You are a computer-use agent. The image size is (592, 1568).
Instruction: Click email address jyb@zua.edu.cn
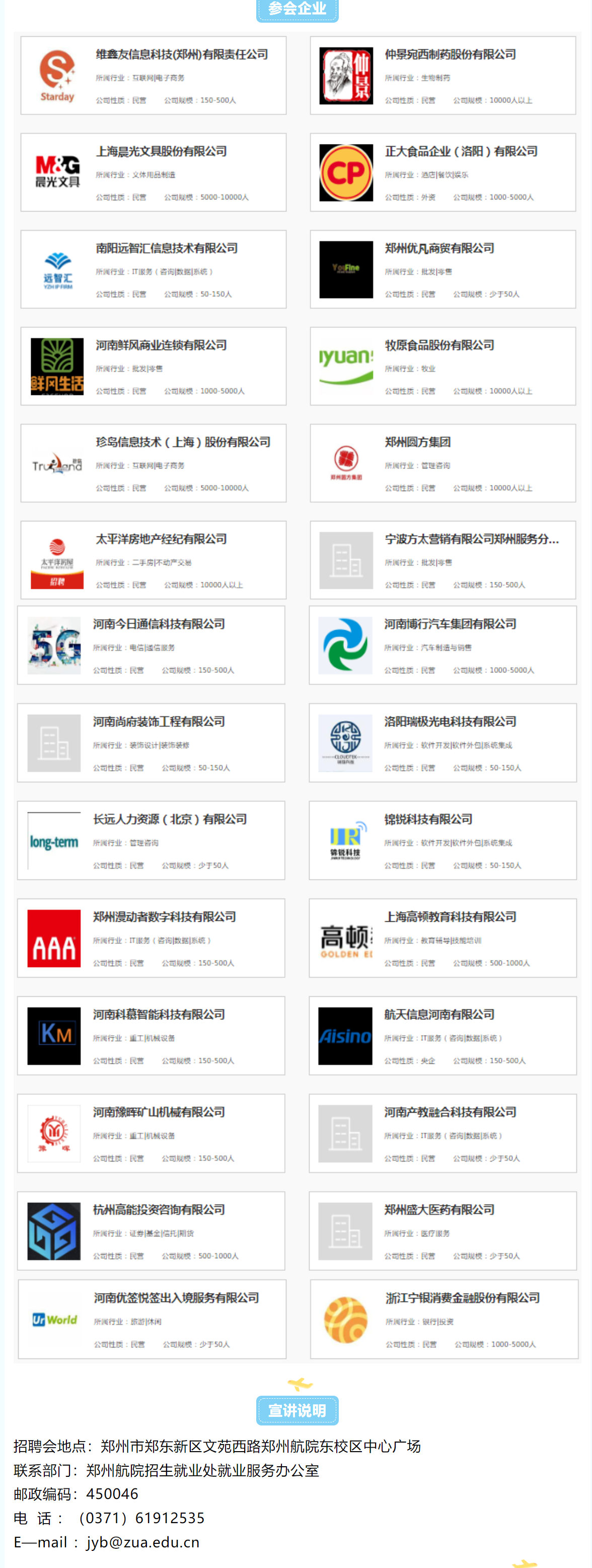[143, 1542]
